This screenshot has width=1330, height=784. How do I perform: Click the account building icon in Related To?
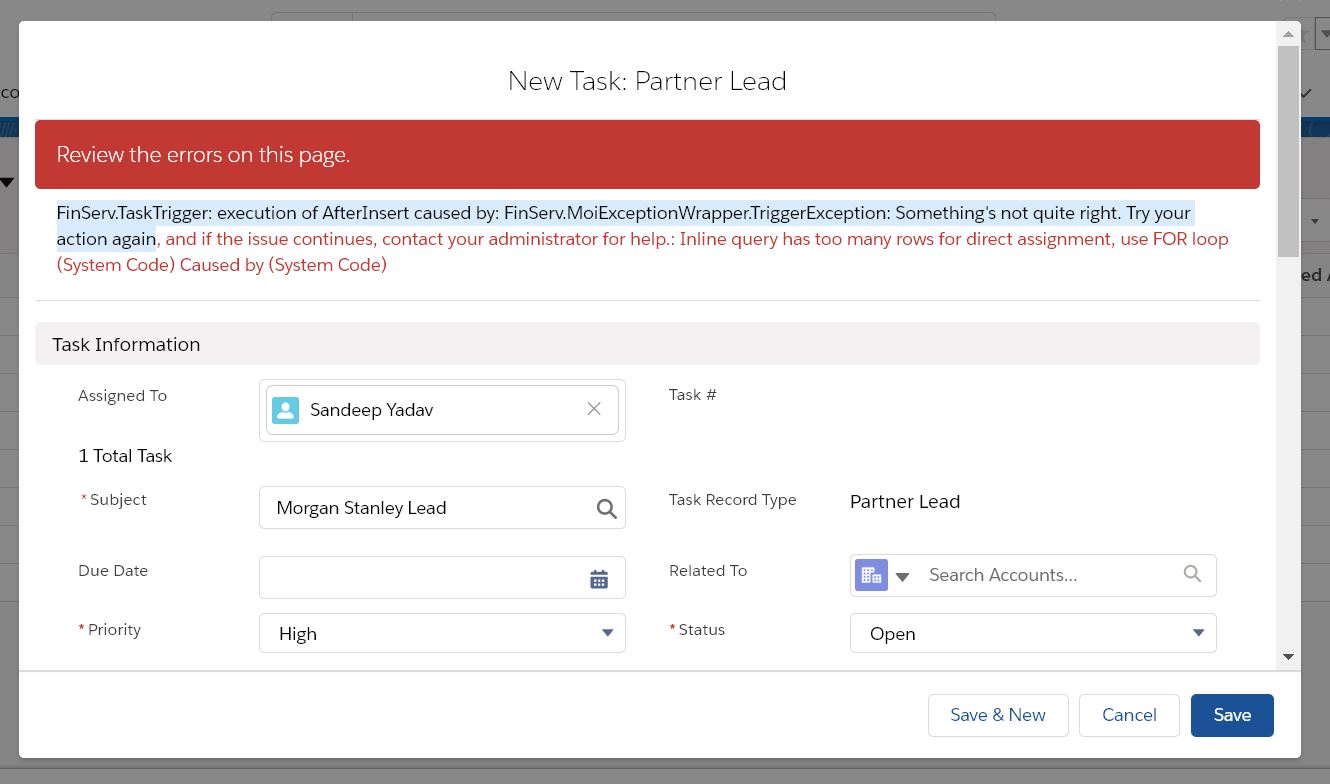(x=871, y=575)
